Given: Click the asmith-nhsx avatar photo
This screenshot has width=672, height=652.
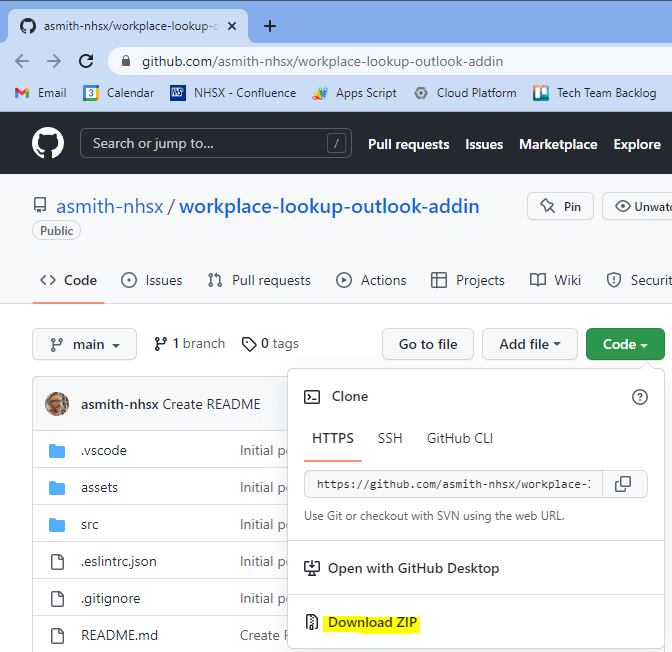Looking at the screenshot, I should [x=57, y=404].
